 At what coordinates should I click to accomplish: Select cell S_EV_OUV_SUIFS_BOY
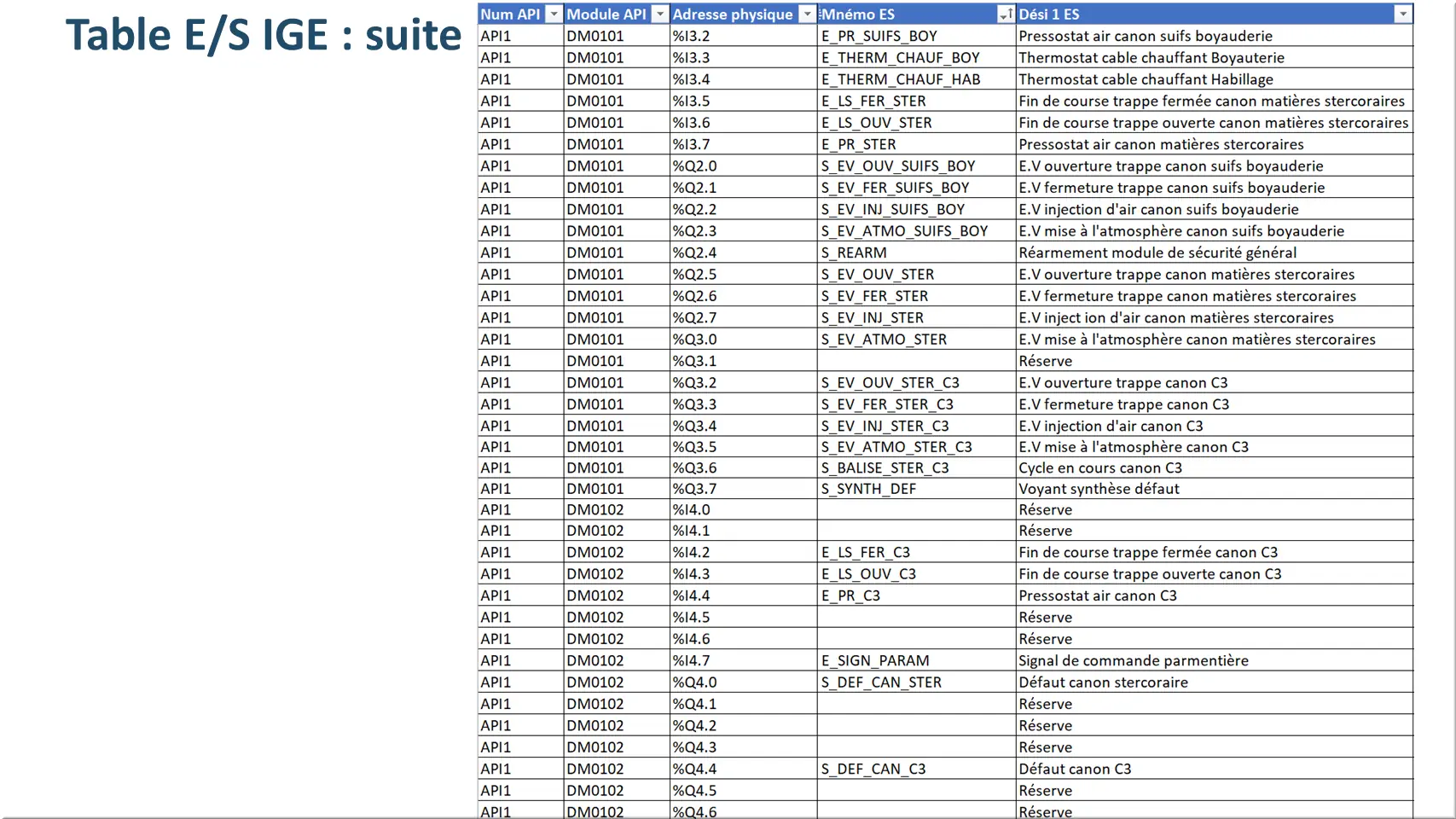click(916, 166)
